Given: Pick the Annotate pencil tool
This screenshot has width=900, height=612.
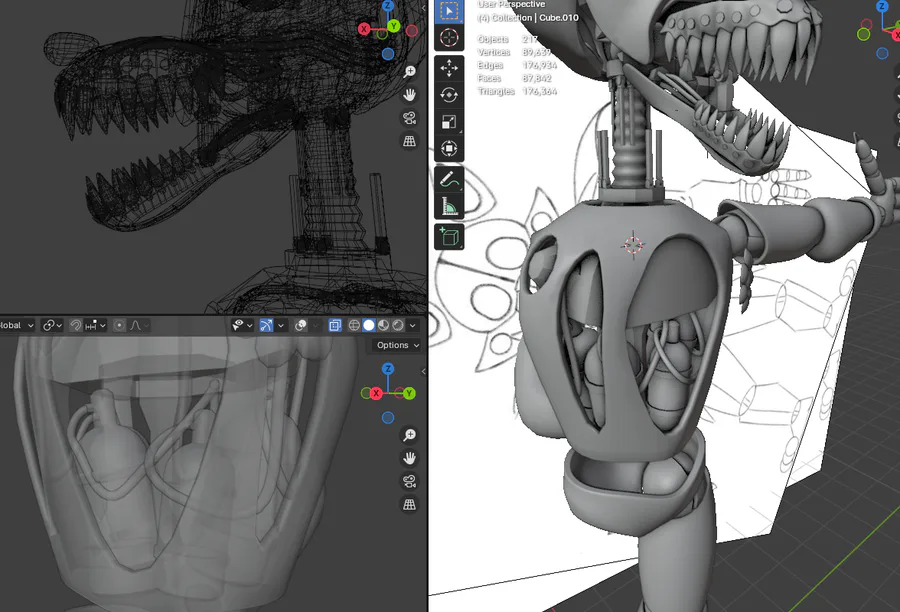Looking at the screenshot, I should [449, 179].
